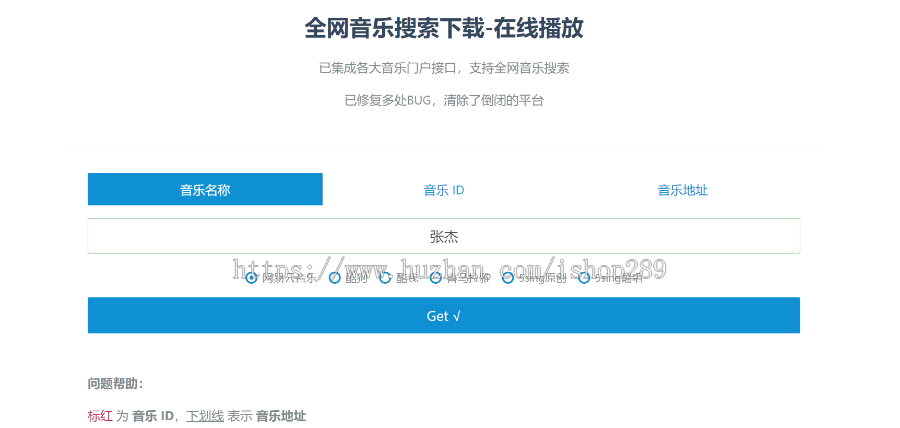The width and height of the screenshot is (900, 428).
Task: Click the underlined 下划线 text
Action: (x=205, y=417)
